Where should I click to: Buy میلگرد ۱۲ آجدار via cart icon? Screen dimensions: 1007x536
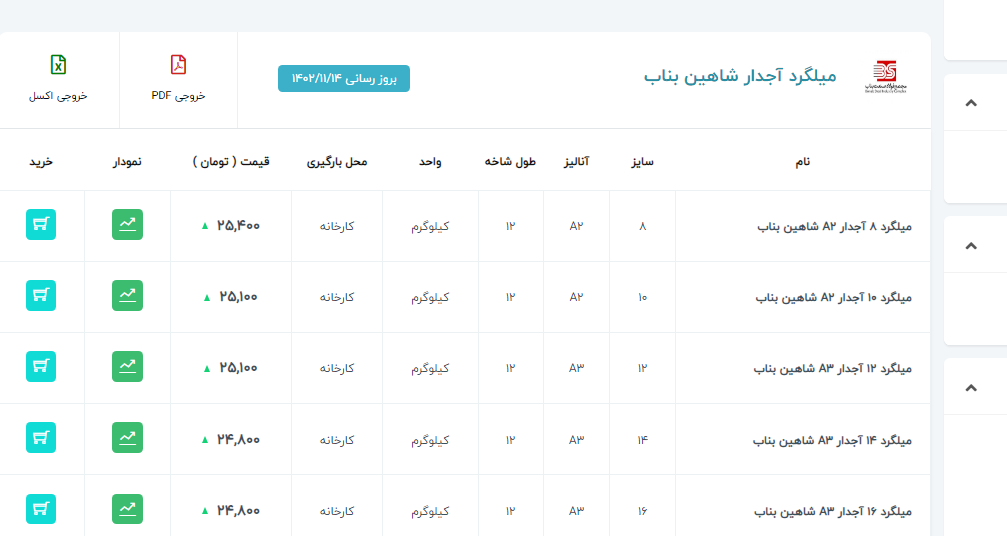[41, 367]
